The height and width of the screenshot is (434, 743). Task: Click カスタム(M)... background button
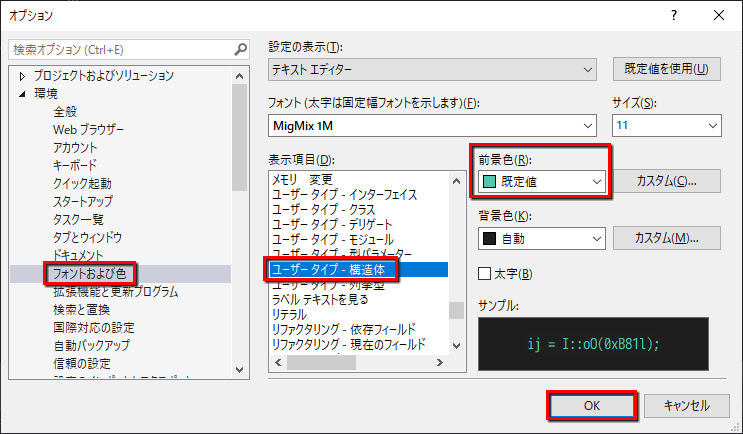click(x=667, y=238)
